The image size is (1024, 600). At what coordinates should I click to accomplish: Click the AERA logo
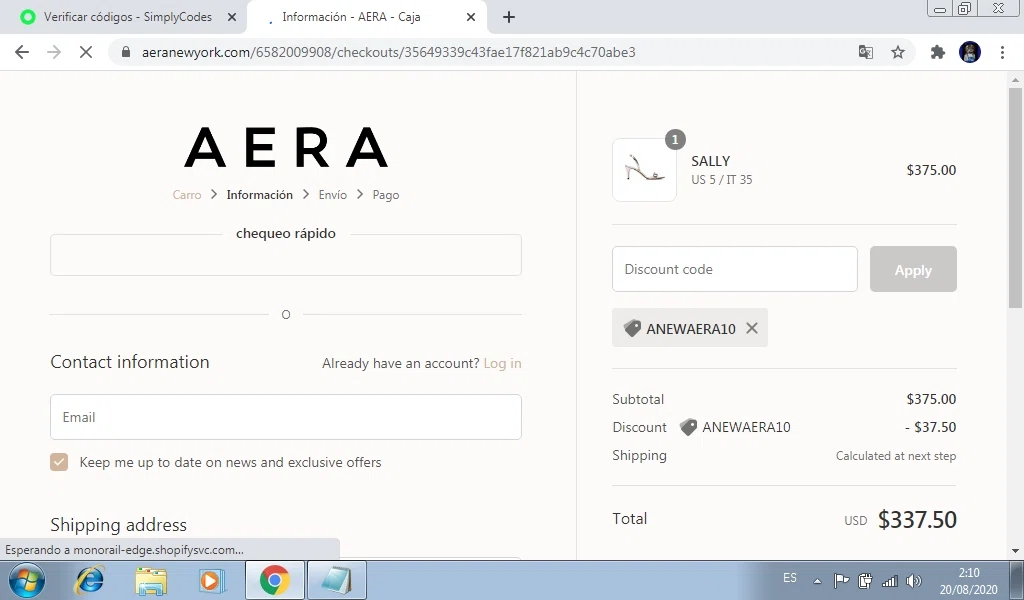click(x=286, y=147)
